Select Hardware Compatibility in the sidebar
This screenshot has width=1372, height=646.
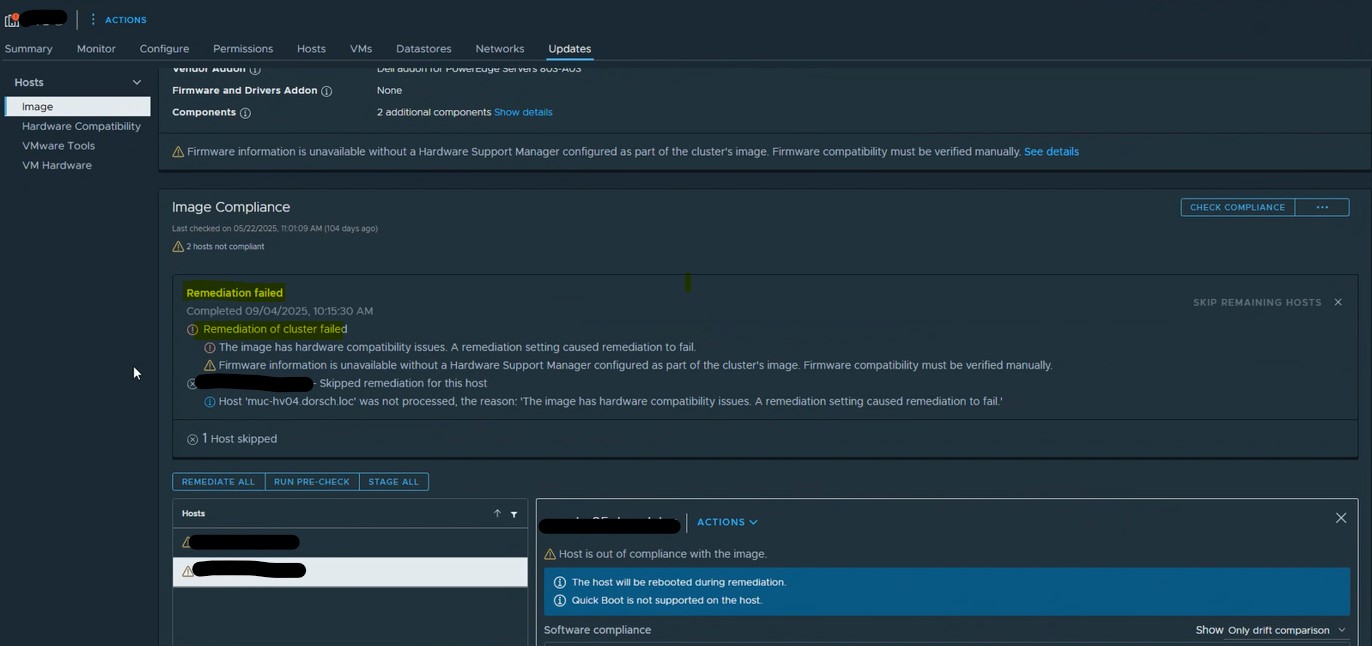tap(81, 126)
